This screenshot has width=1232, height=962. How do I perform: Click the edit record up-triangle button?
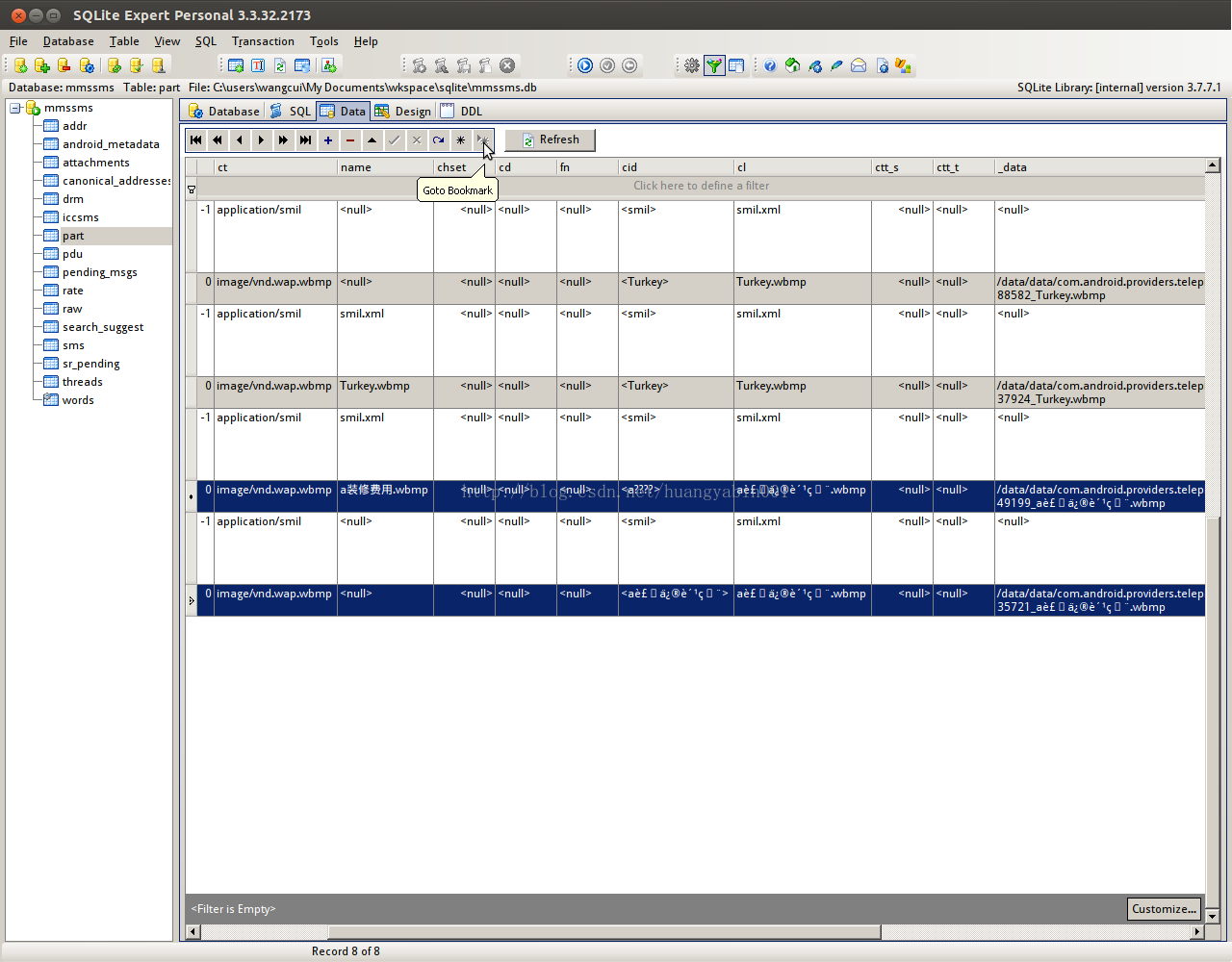[372, 140]
